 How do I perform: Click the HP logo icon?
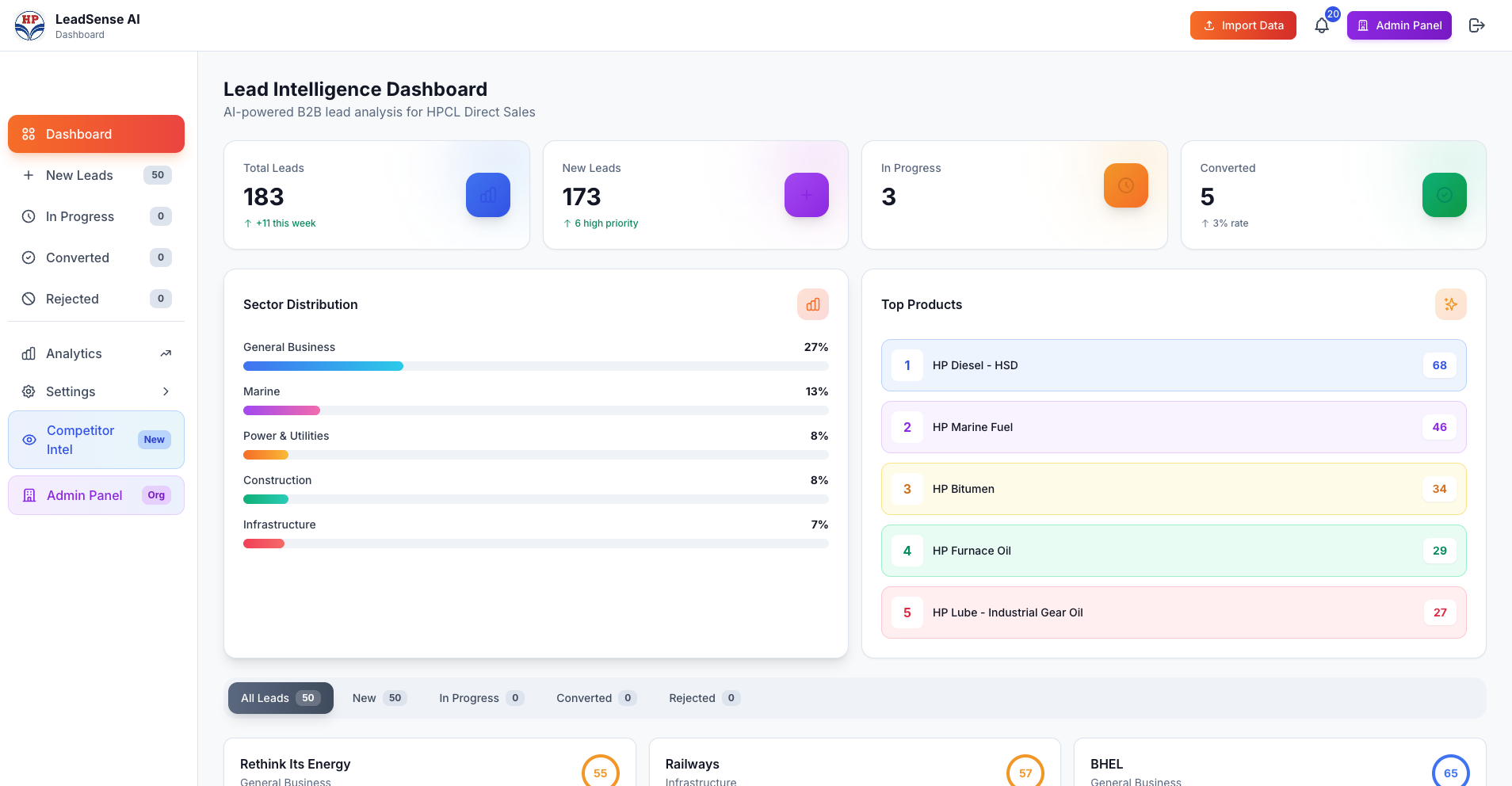30,25
